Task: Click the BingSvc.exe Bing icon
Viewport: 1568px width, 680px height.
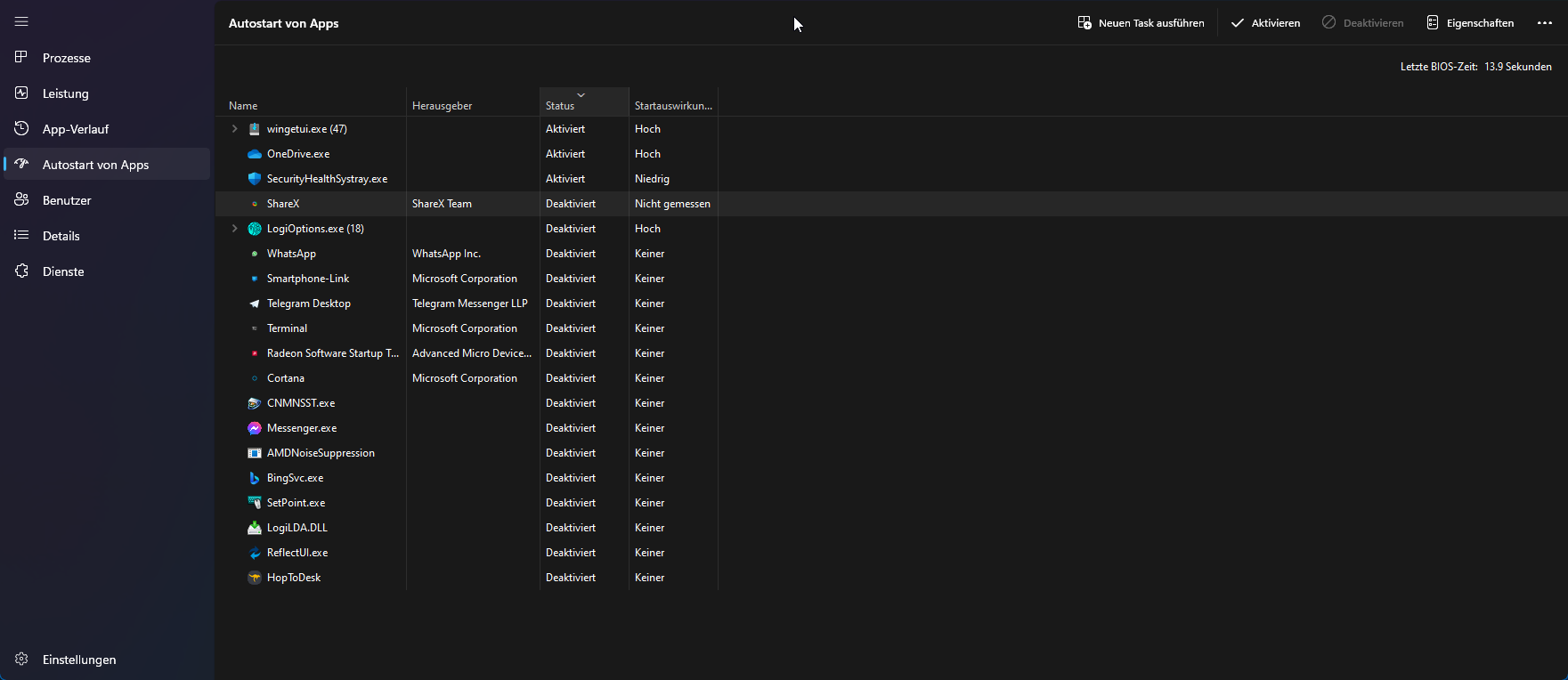Action: pyautogui.click(x=255, y=478)
